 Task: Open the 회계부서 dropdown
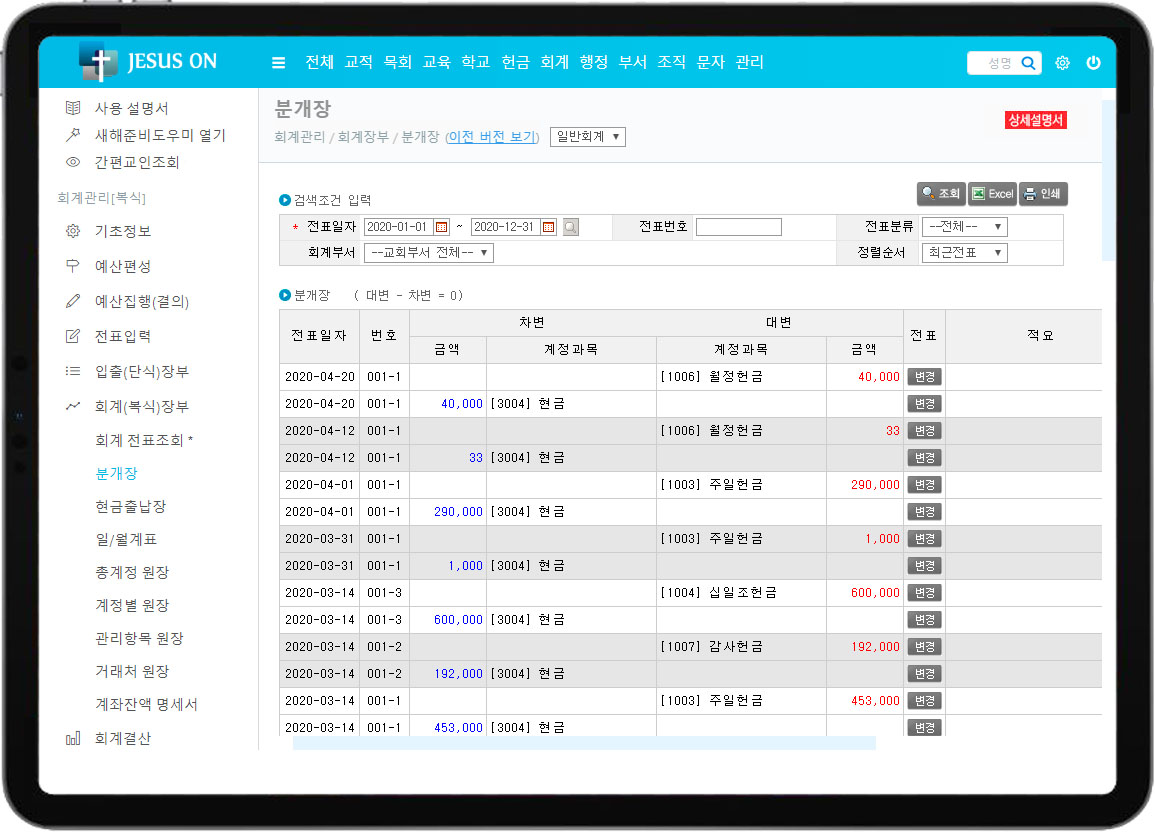coord(428,253)
